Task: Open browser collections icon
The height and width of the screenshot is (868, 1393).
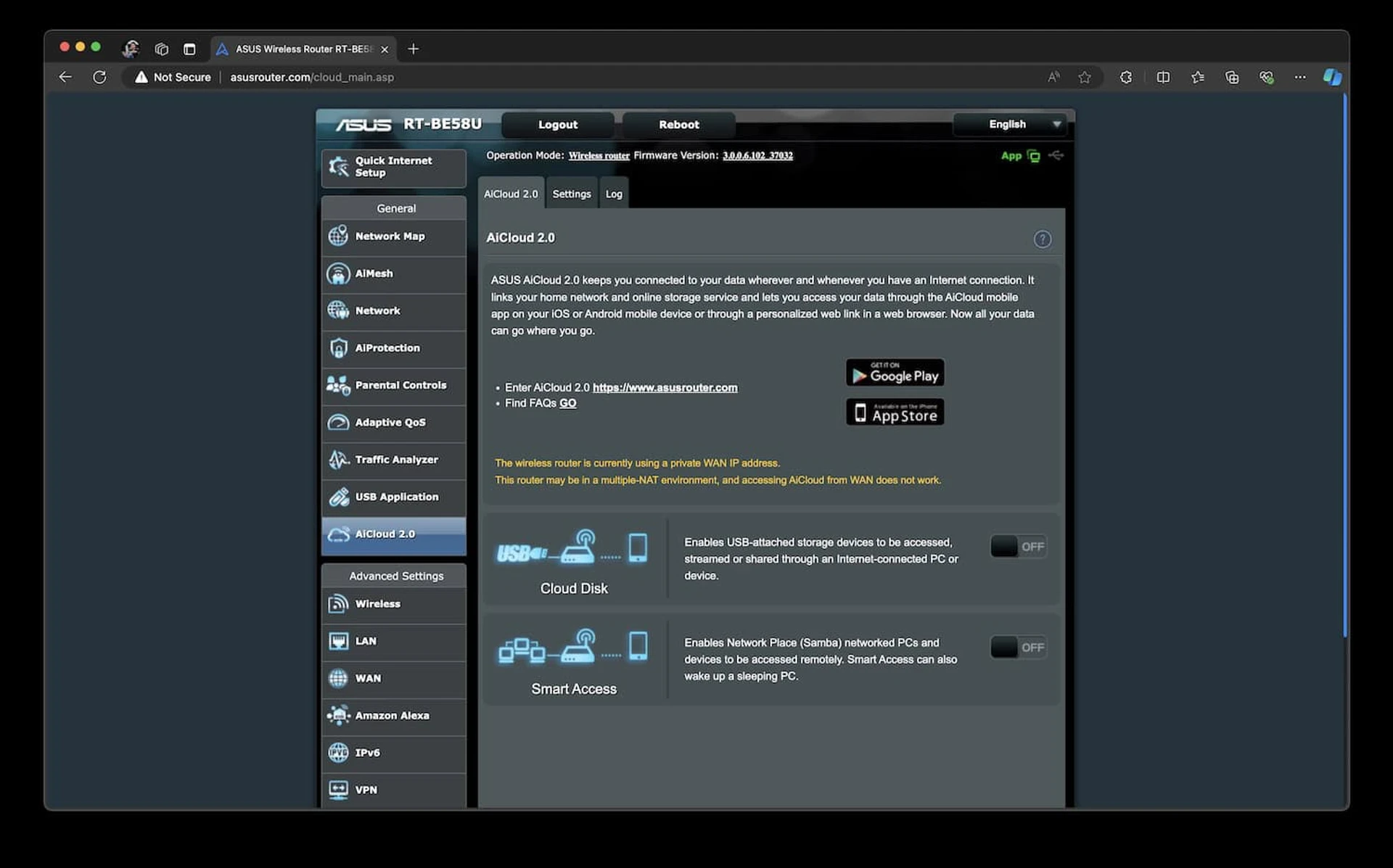Action: pyautogui.click(x=1232, y=77)
